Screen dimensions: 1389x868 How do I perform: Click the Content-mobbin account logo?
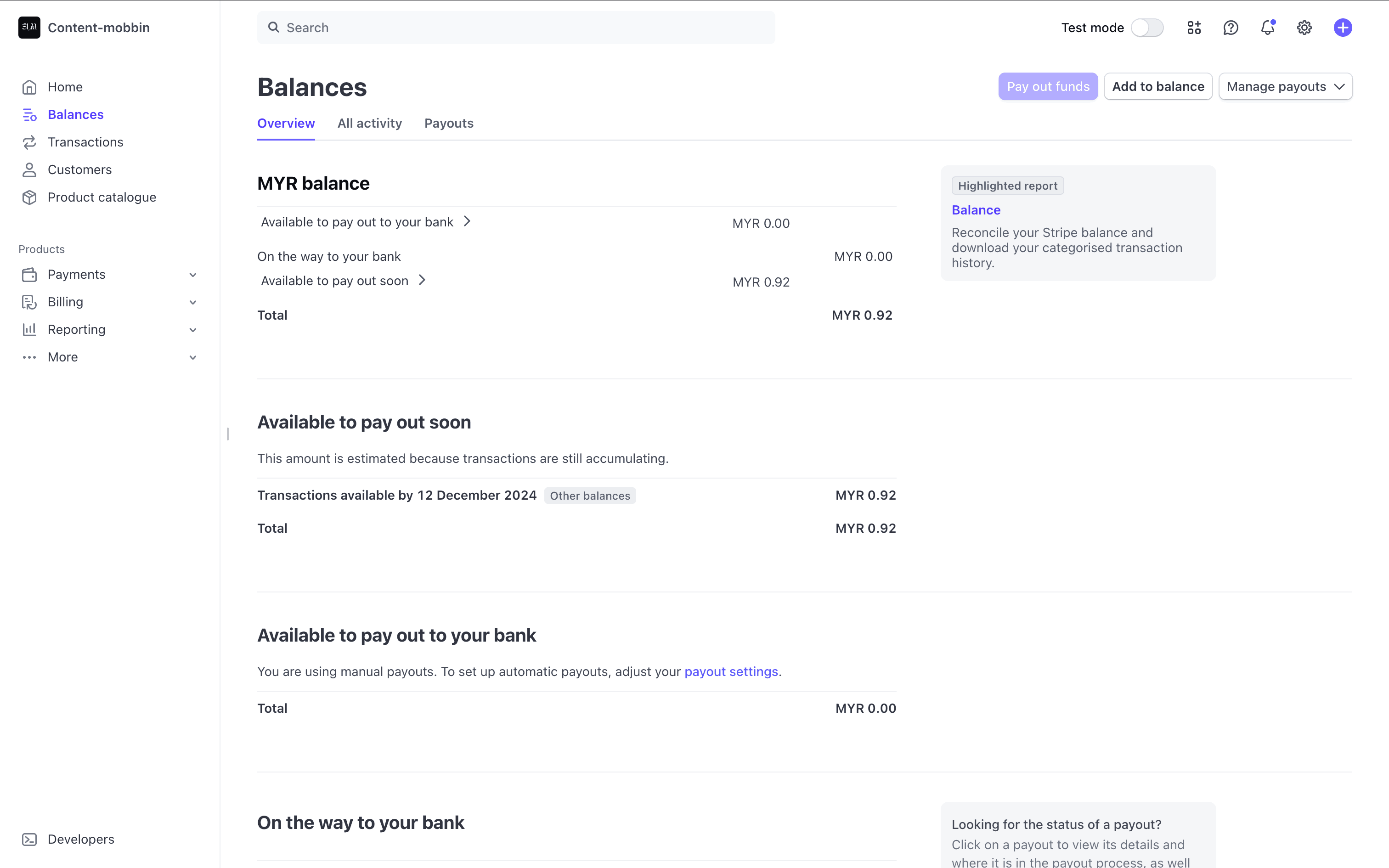[29, 28]
